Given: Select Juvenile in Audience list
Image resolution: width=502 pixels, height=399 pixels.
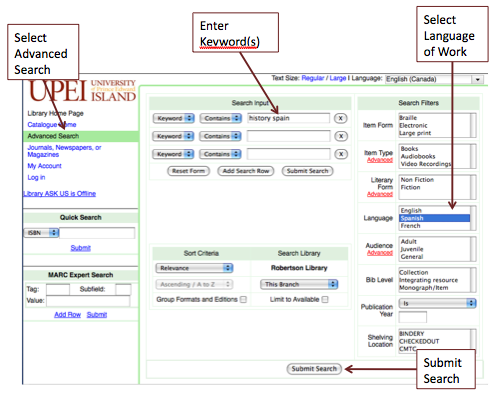Looking at the screenshot, I should [x=412, y=249].
